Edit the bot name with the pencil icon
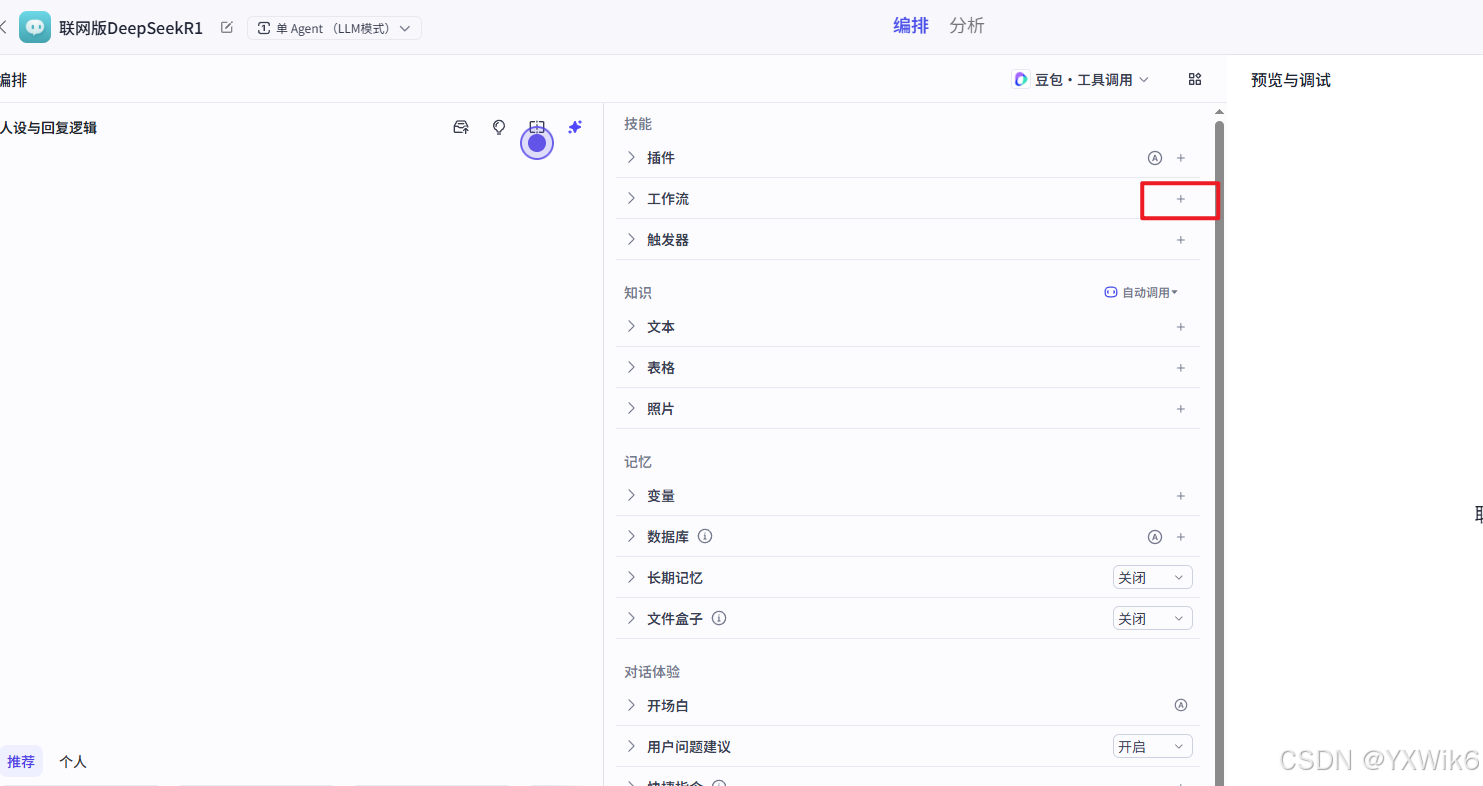The height and width of the screenshot is (786, 1483). pos(227,27)
